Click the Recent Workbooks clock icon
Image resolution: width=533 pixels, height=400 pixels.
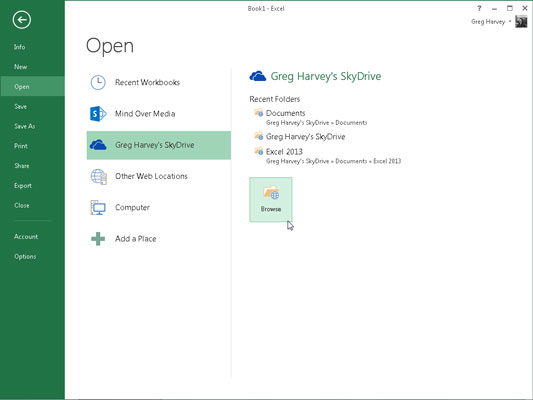[x=98, y=82]
